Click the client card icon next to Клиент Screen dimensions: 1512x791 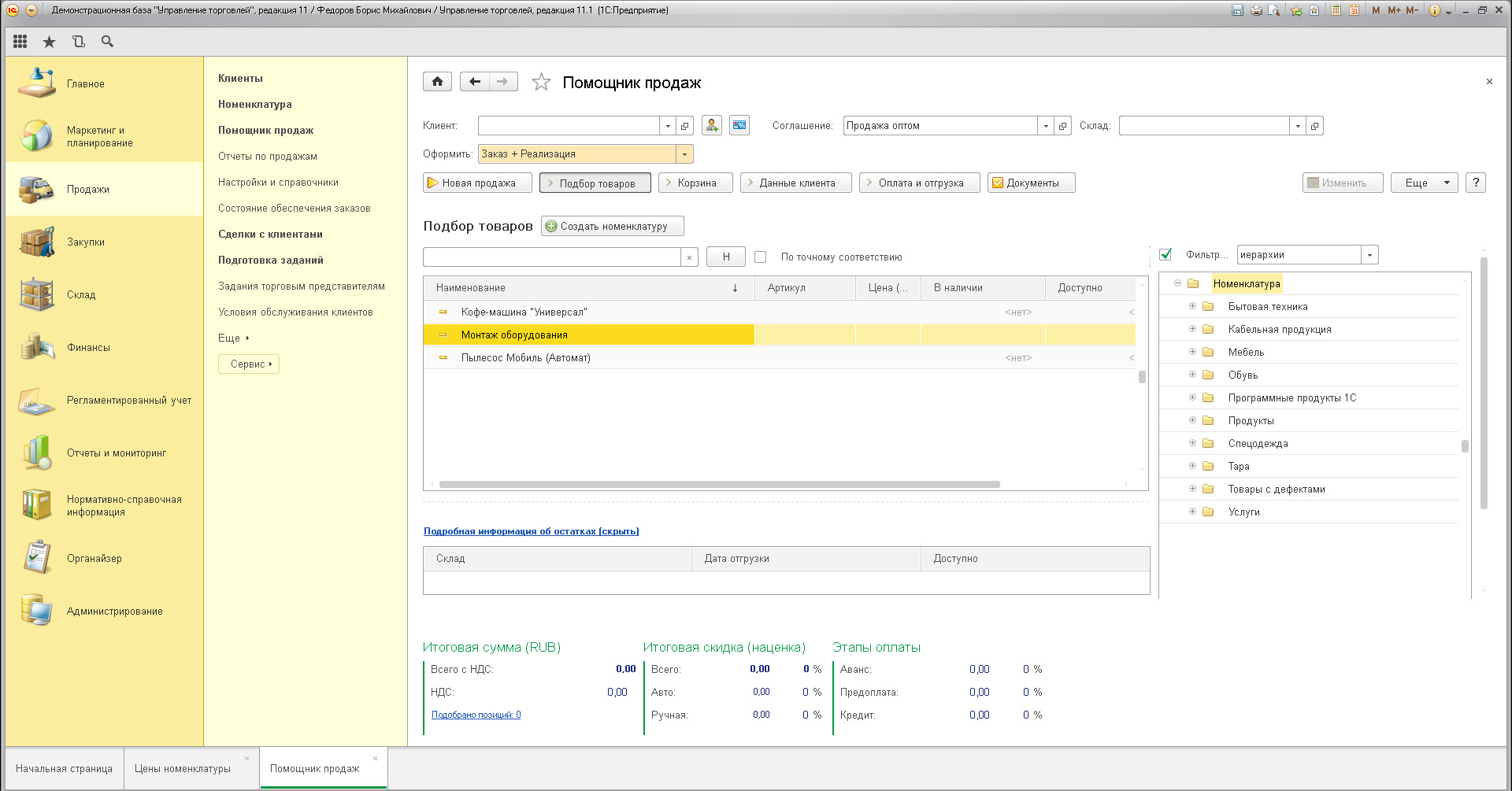point(739,125)
